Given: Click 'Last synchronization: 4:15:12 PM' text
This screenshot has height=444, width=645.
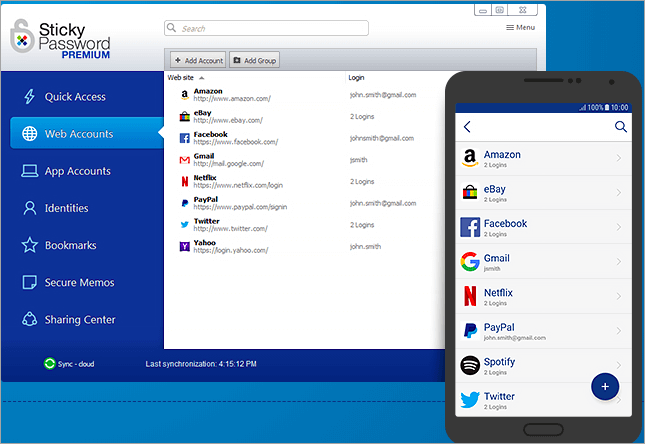Looking at the screenshot, I should (x=201, y=364).
